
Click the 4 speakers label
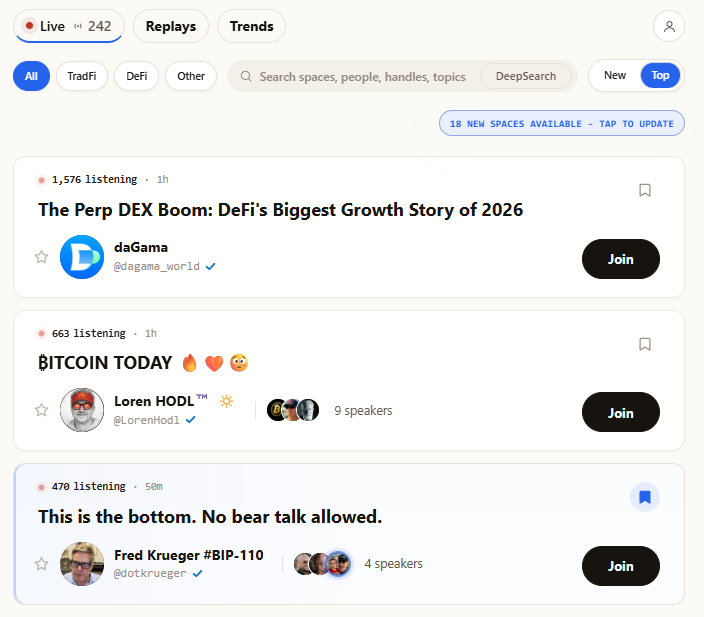pos(393,564)
